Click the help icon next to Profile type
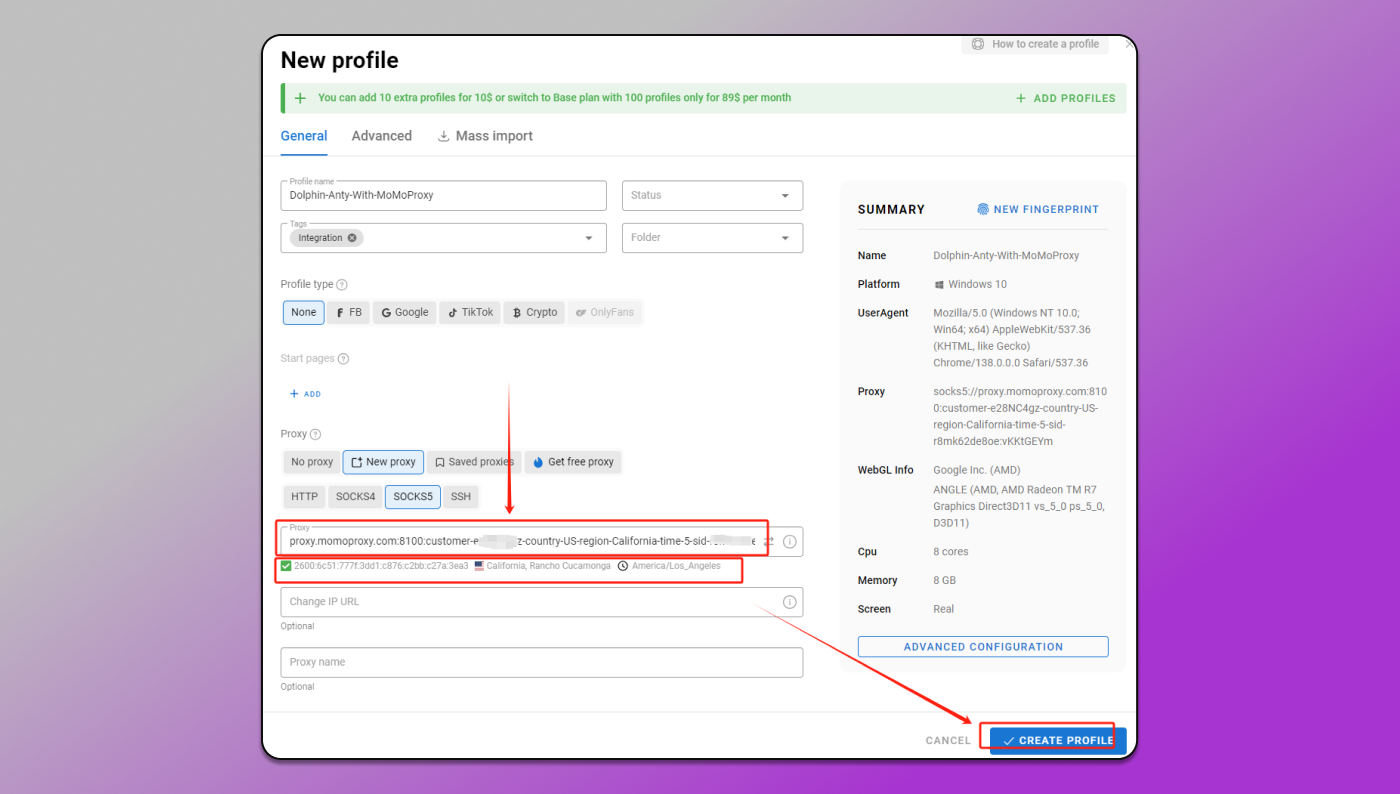The image size is (1400, 794). (342, 285)
